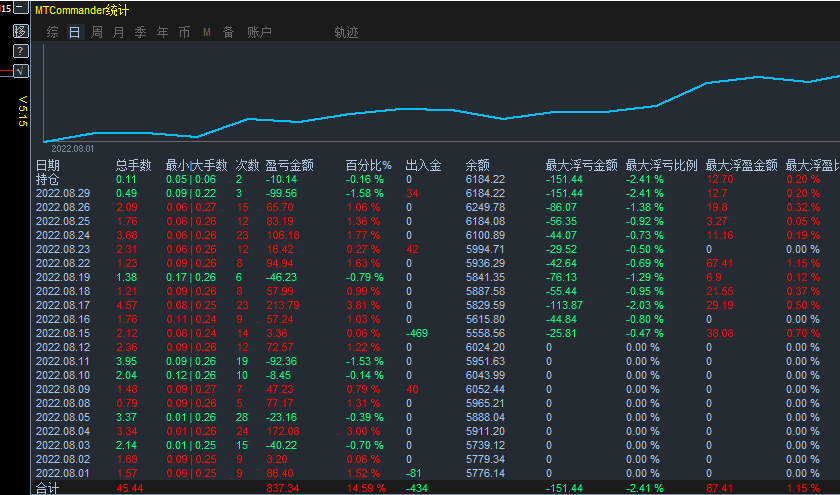840x495 pixels.
Task: Select the 2022.08.26 date row
Action: 63,207
